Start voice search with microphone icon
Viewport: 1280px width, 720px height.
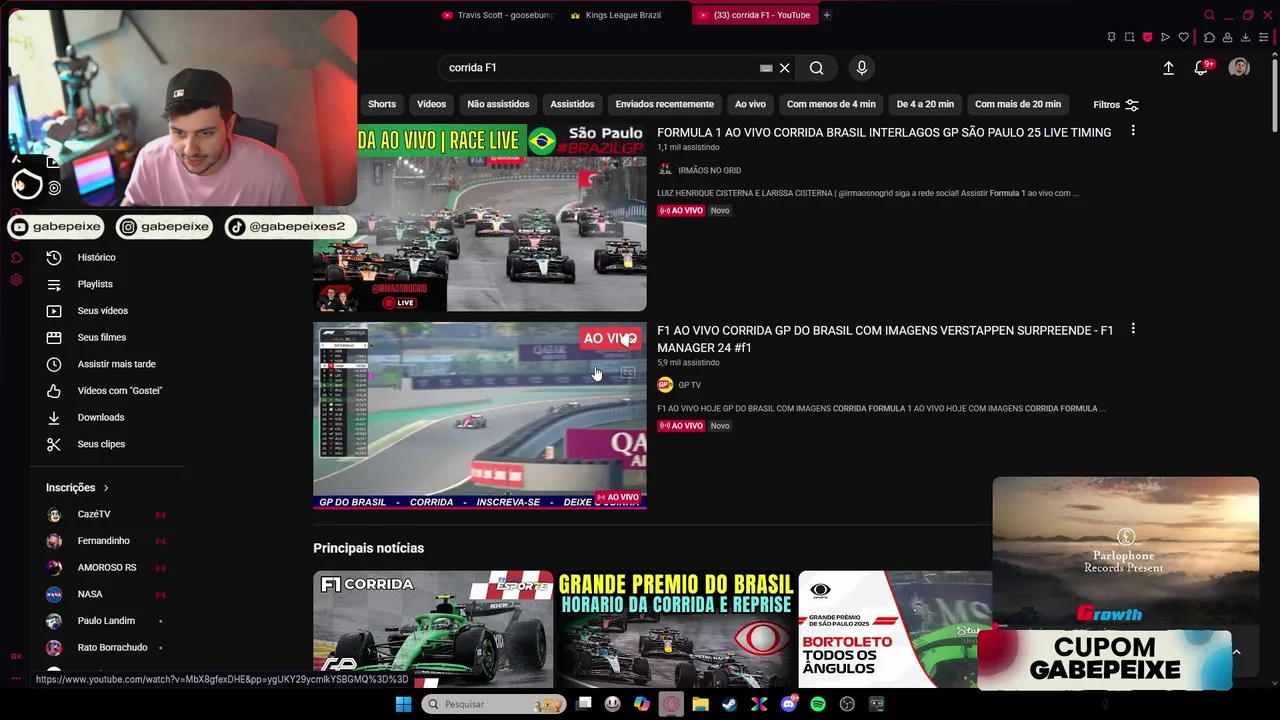tap(862, 68)
